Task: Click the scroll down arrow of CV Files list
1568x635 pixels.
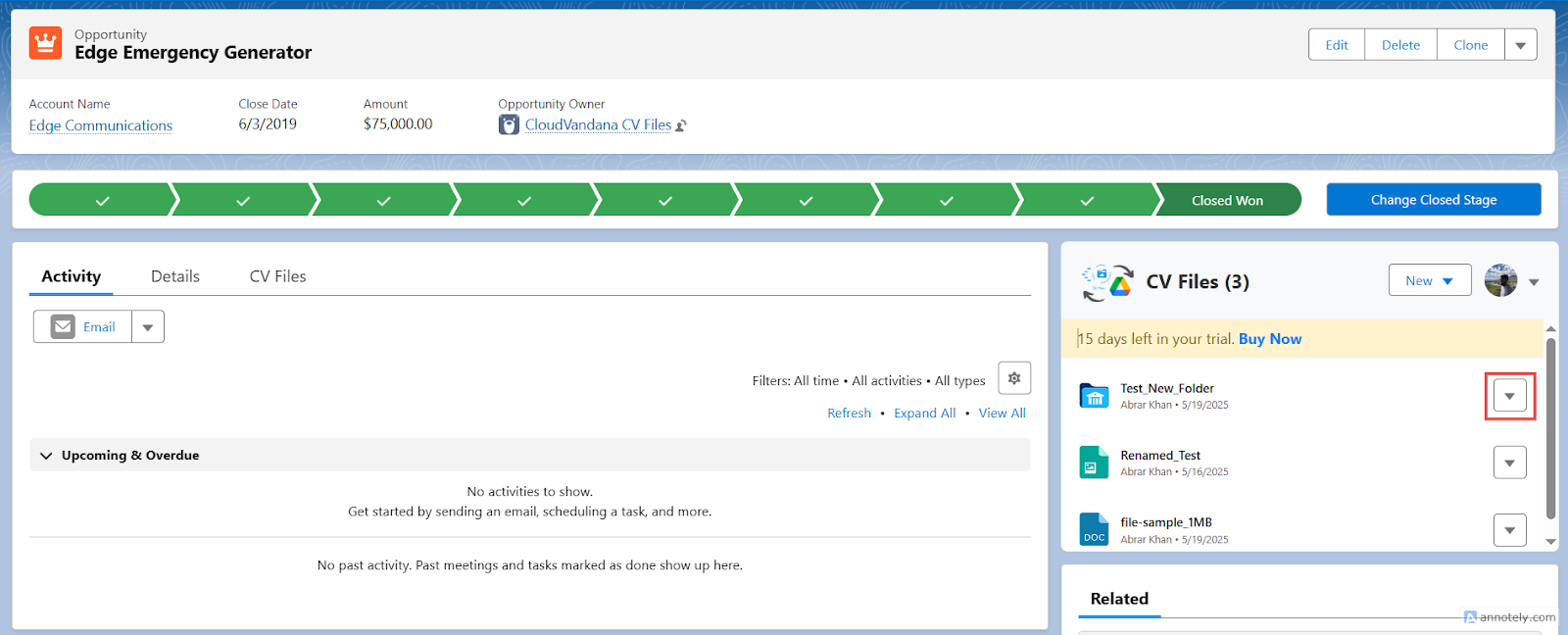Action: pyautogui.click(x=1550, y=541)
